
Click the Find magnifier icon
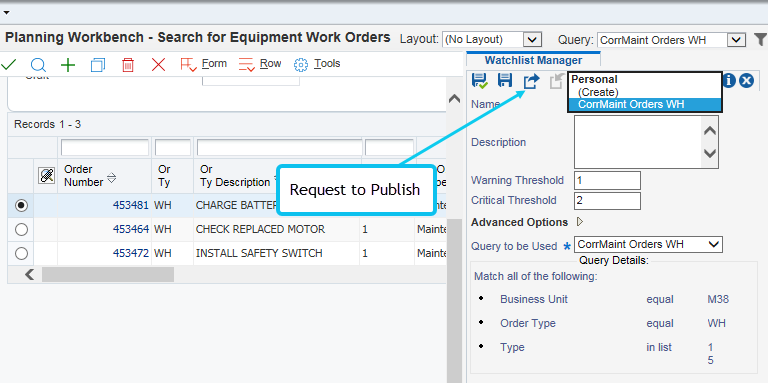coord(38,65)
